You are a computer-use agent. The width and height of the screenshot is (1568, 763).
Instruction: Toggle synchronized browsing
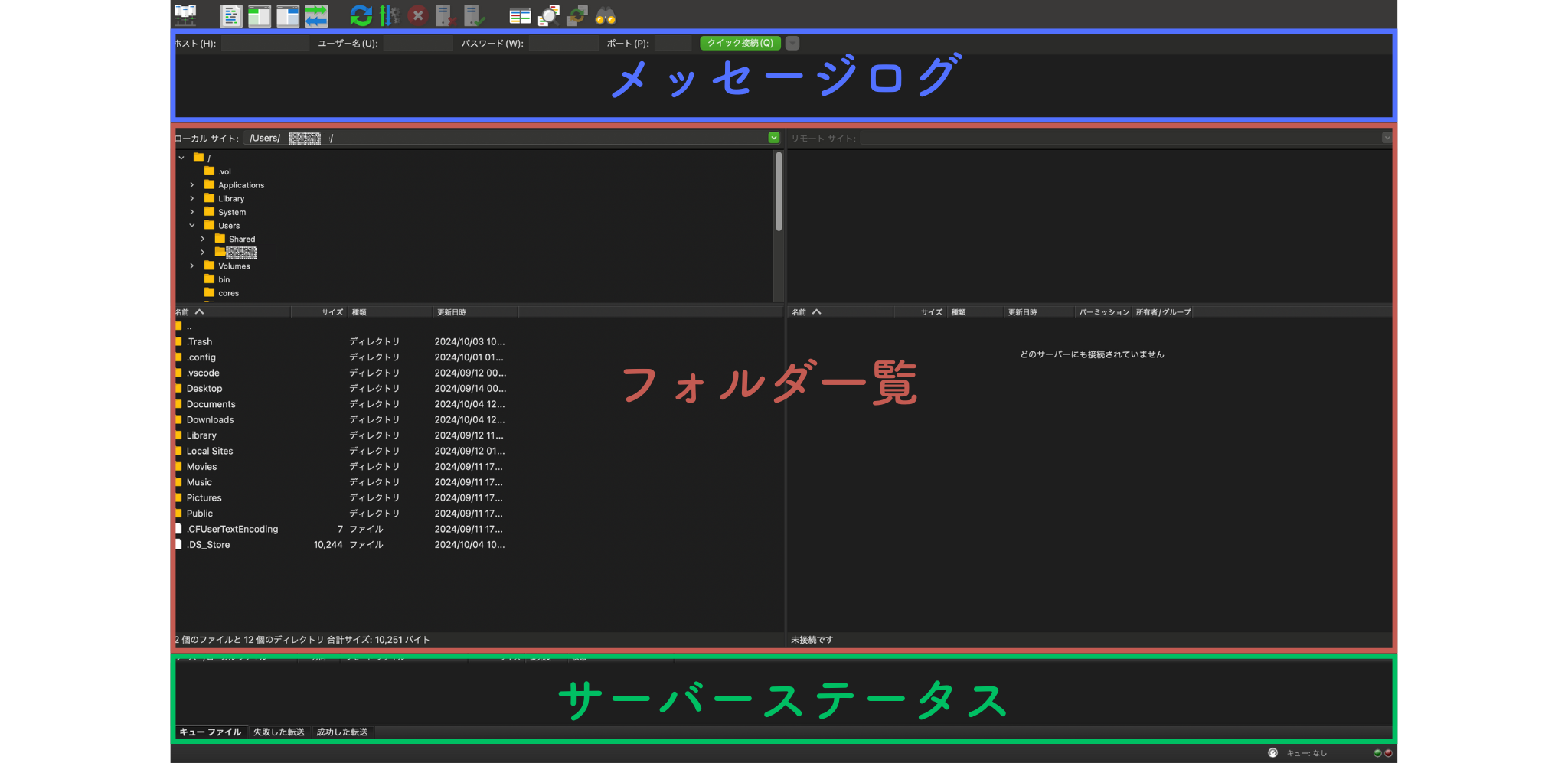[576, 15]
